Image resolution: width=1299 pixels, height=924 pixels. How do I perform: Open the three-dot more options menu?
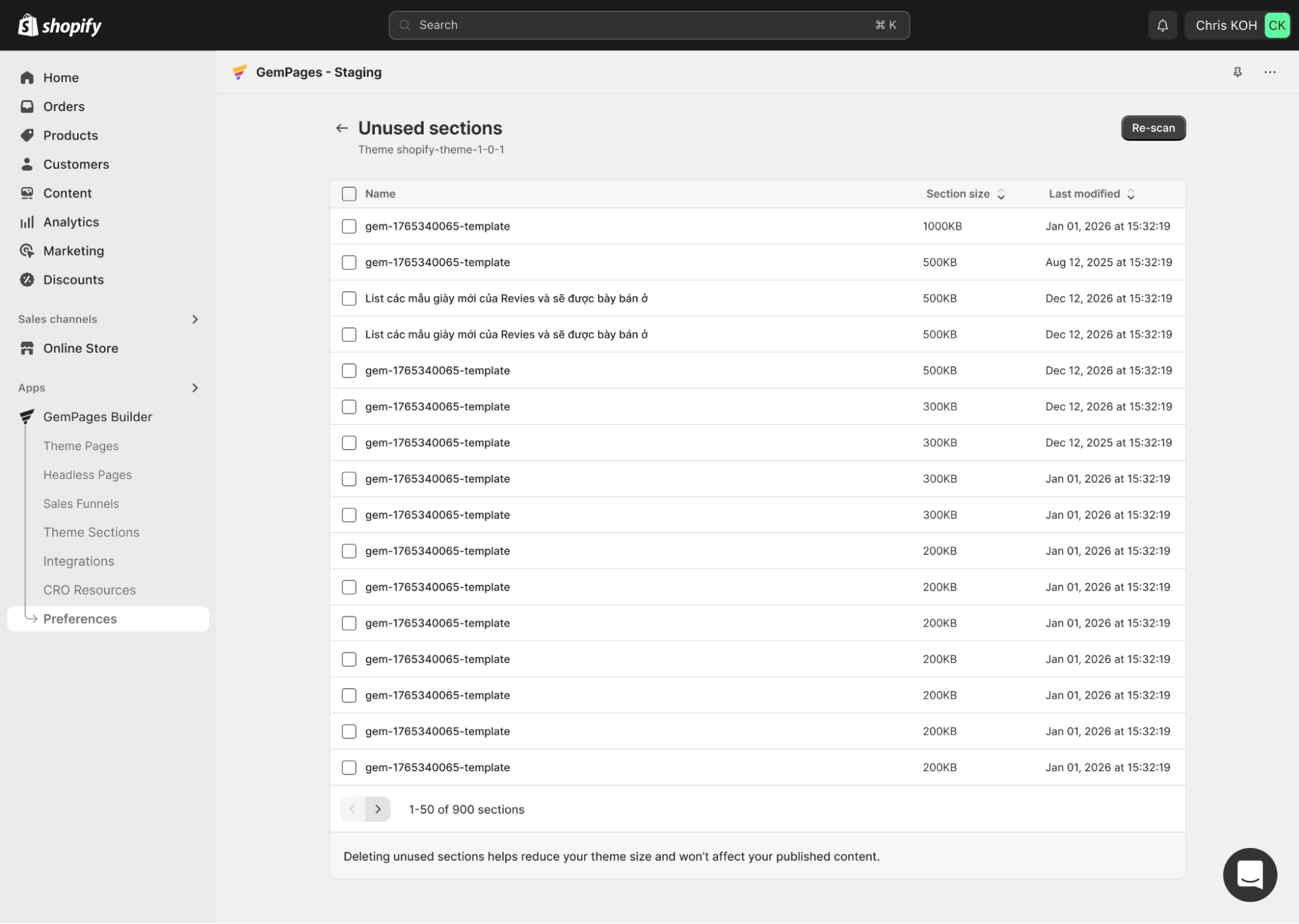point(1270,72)
